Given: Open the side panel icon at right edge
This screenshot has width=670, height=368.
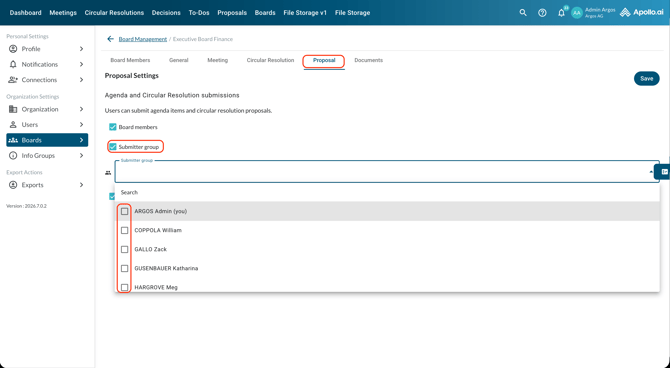Looking at the screenshot, I should (x=664, y=172).
